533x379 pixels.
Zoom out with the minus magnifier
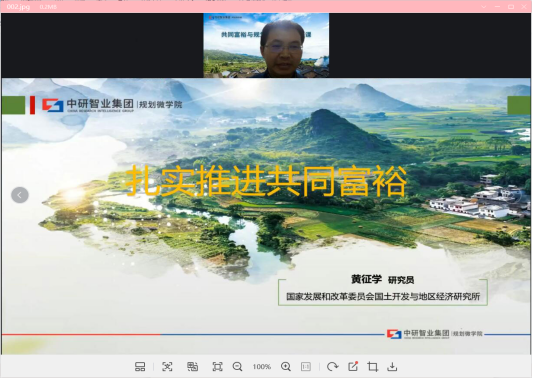click(x=237, y=366)
